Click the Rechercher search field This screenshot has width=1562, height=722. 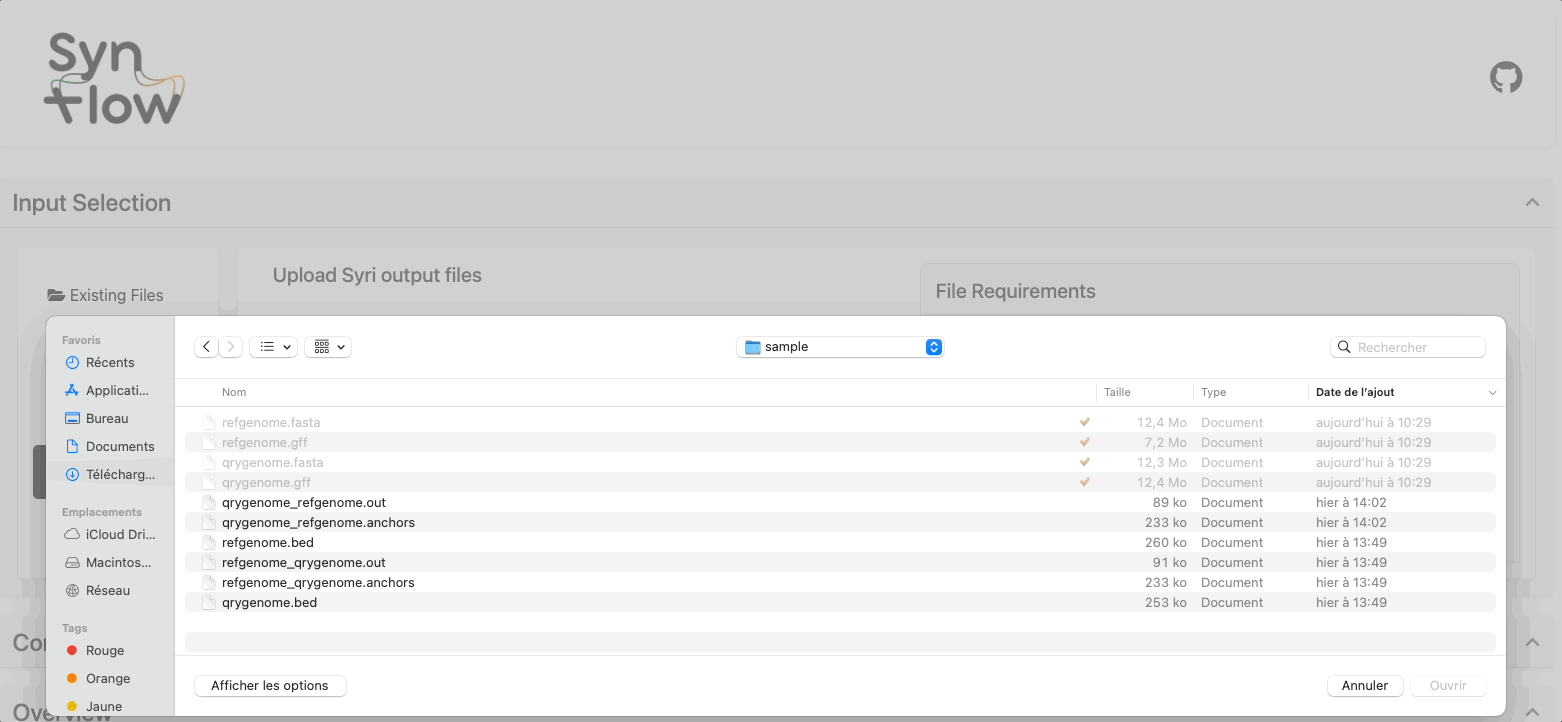[x=1408, y=347]
